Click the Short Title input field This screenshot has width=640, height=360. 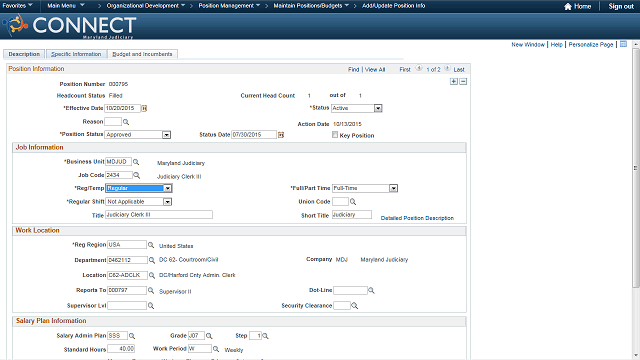(x=351, y=215)
